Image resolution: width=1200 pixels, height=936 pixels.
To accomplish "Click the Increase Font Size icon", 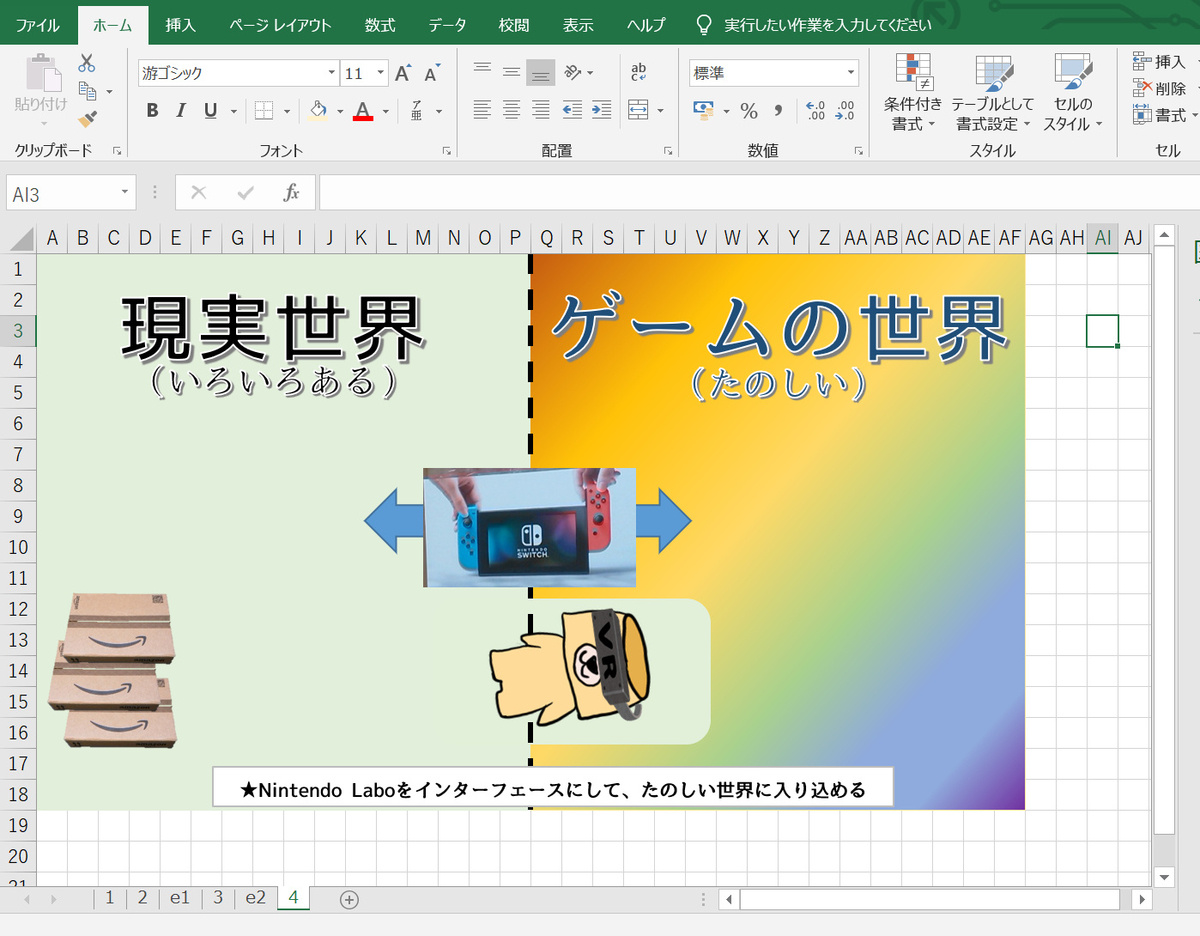I will pos(403,73).
